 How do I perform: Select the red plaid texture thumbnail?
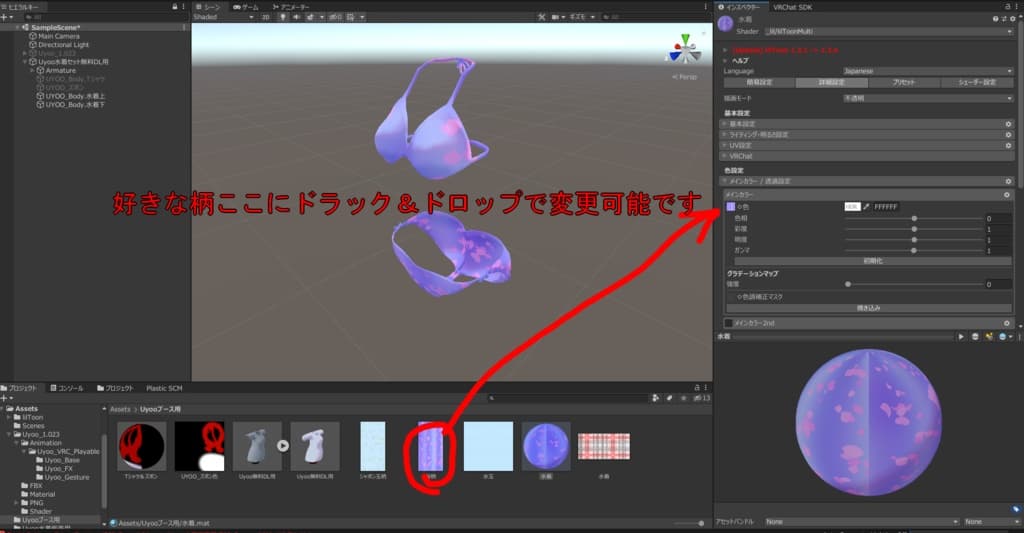pyautogui.click(x=603, y=446)
